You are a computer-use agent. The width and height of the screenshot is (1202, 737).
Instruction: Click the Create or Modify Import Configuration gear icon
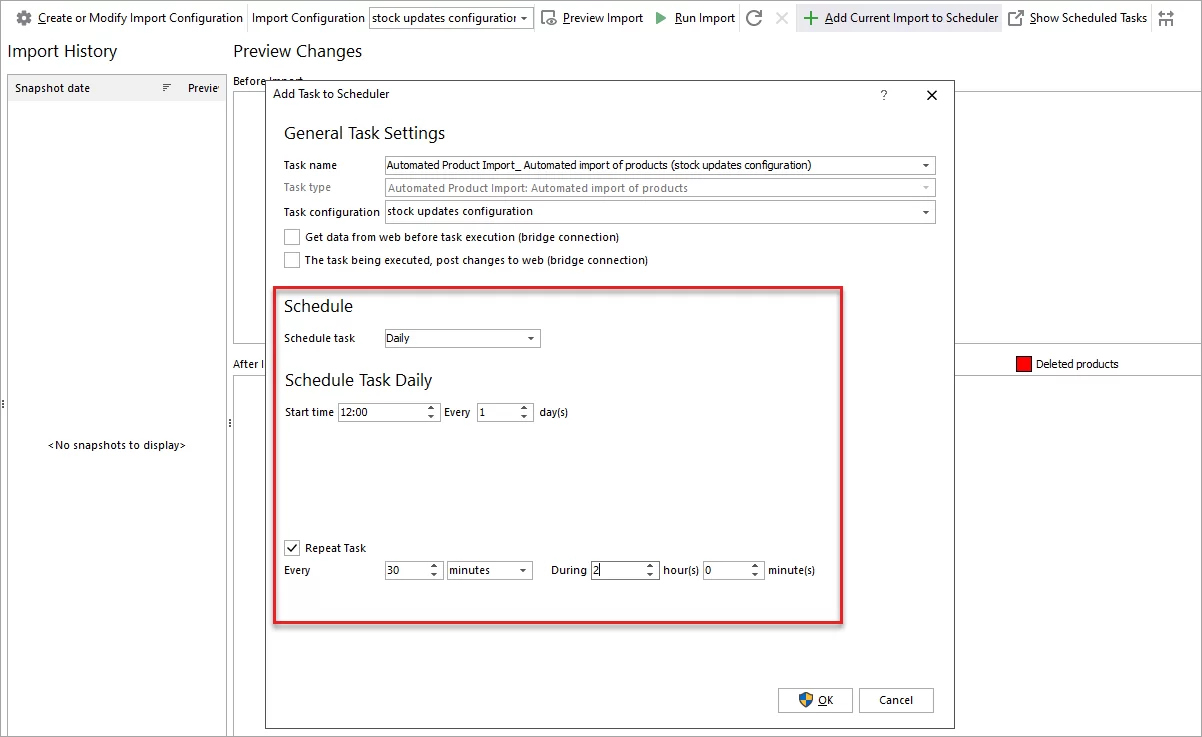(22, 17)
